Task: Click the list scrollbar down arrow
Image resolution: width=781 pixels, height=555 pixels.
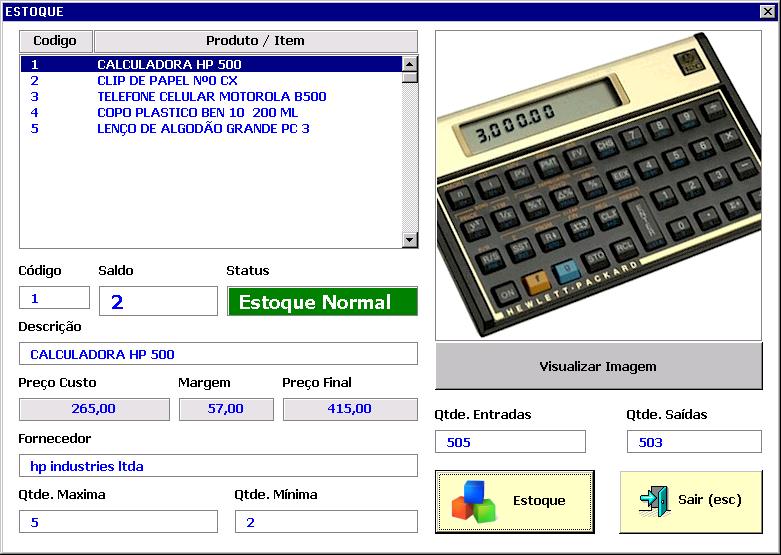Action: (x=409, y=240)
